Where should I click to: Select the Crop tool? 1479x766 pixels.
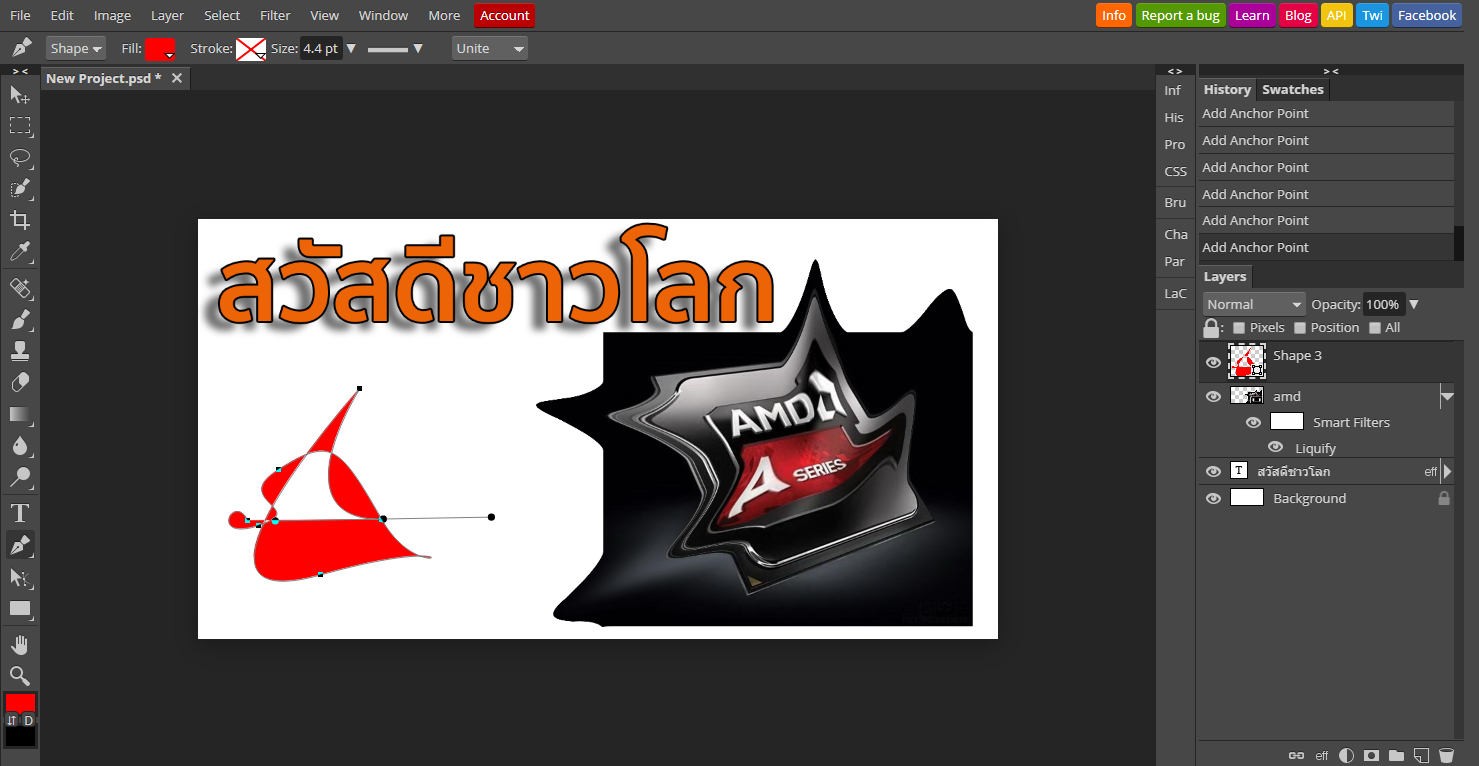click(x=20, y=220)
